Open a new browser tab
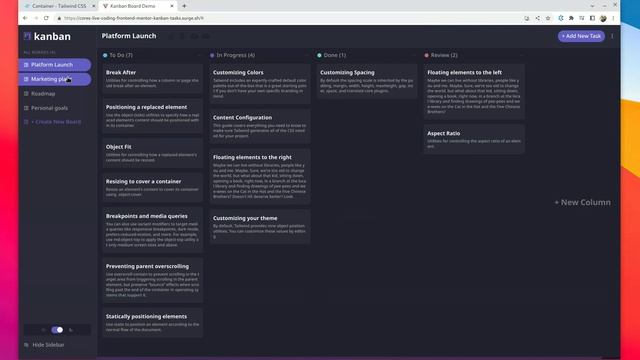The image size is (640, 360). pos(184,6)
